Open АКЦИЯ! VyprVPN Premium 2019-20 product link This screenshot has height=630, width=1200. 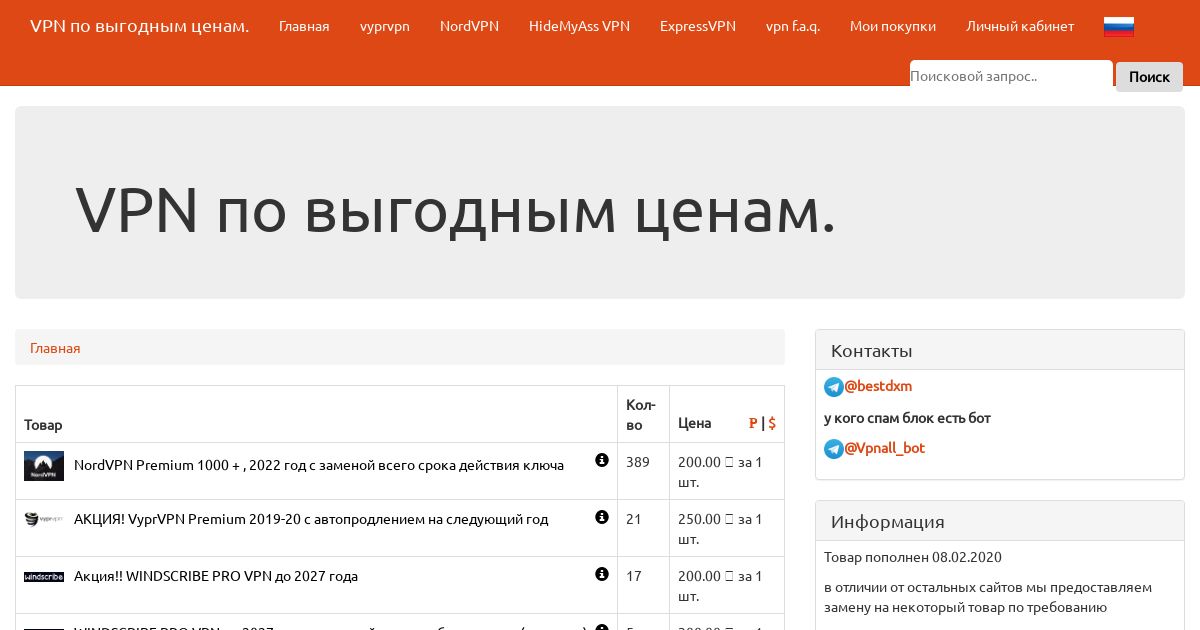pyautogui.click(x=311, y=519)
